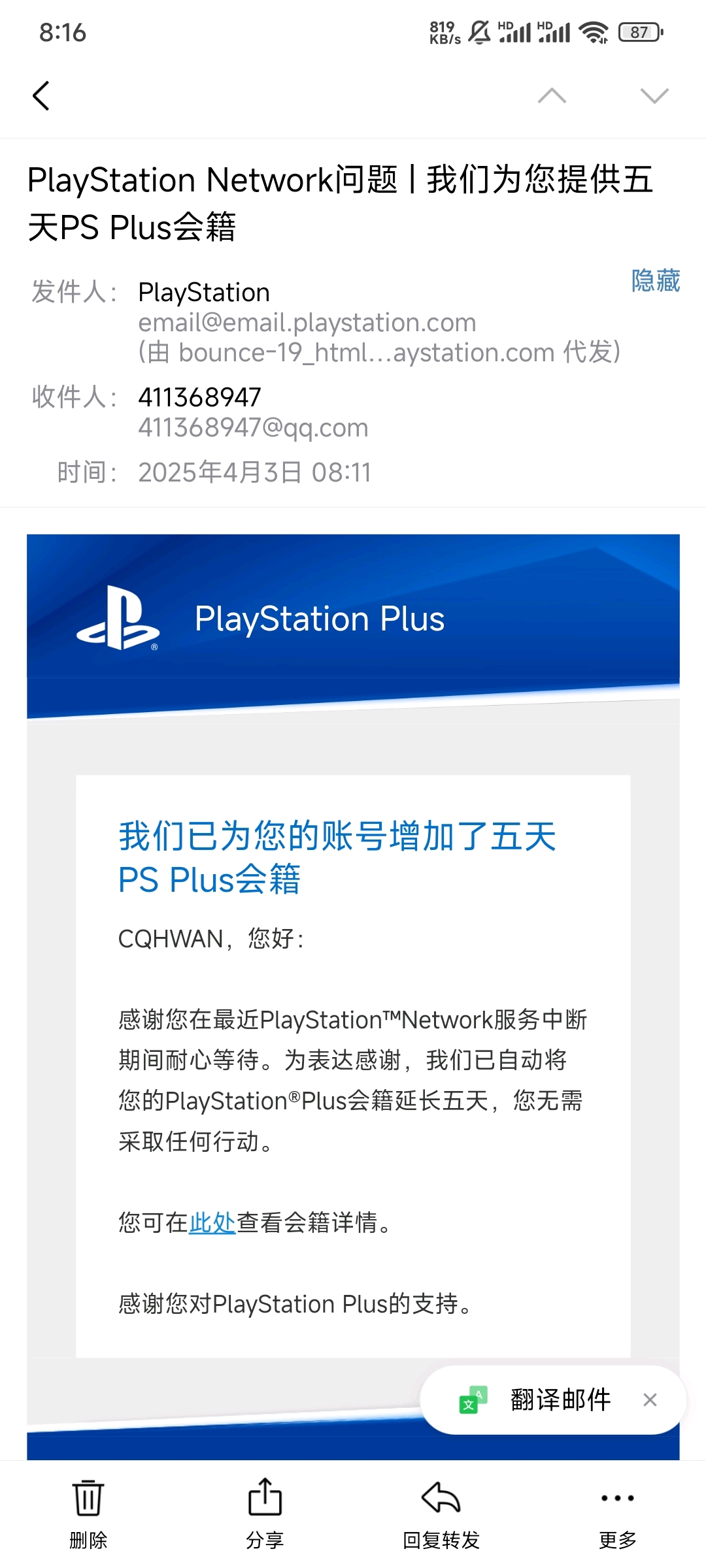Dismiss the 翻译邮件 popup
The height and width of the screenshot is (1568, 706).
click(x=650, y=1400)
